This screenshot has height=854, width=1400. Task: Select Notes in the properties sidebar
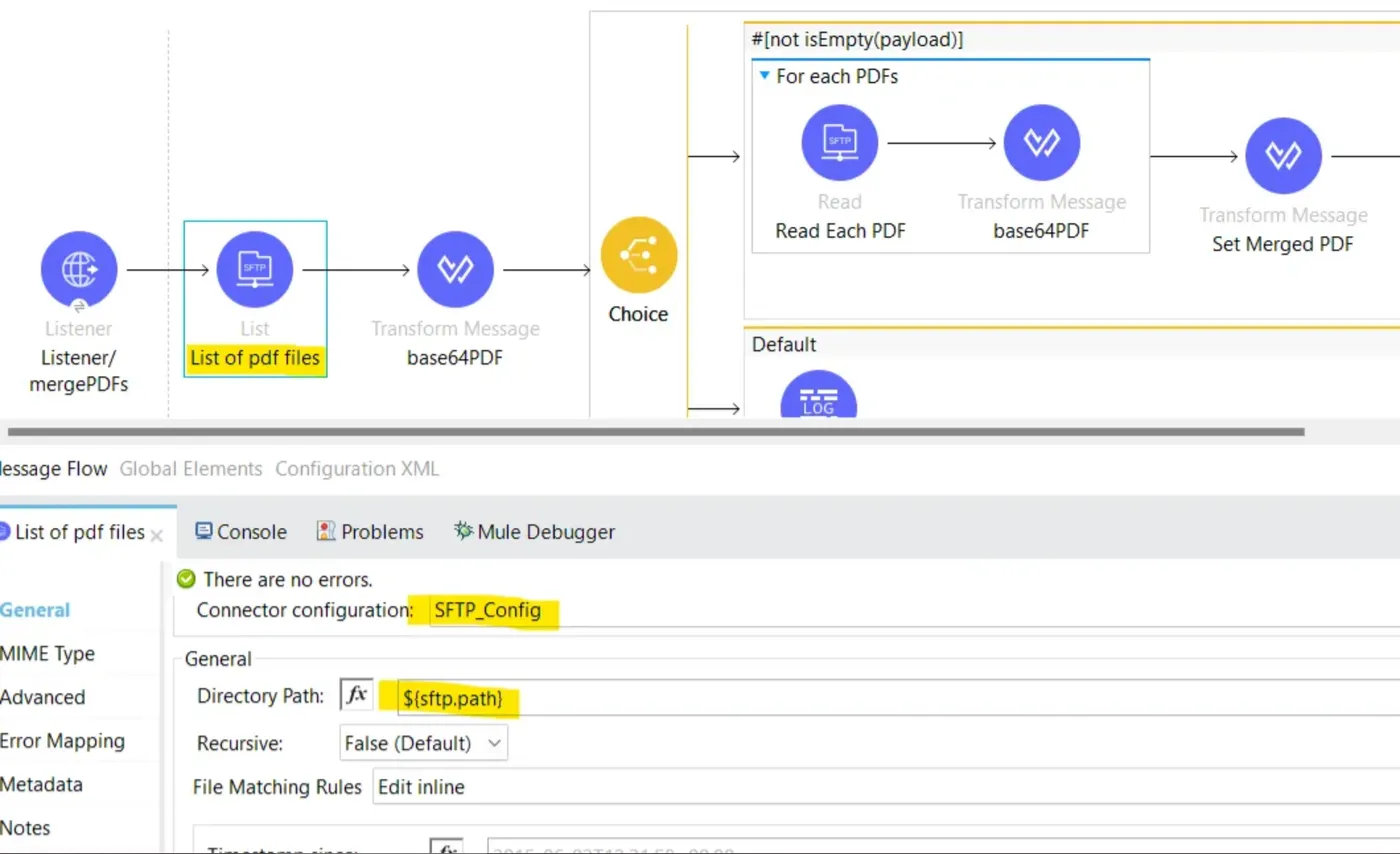point(25,828)
